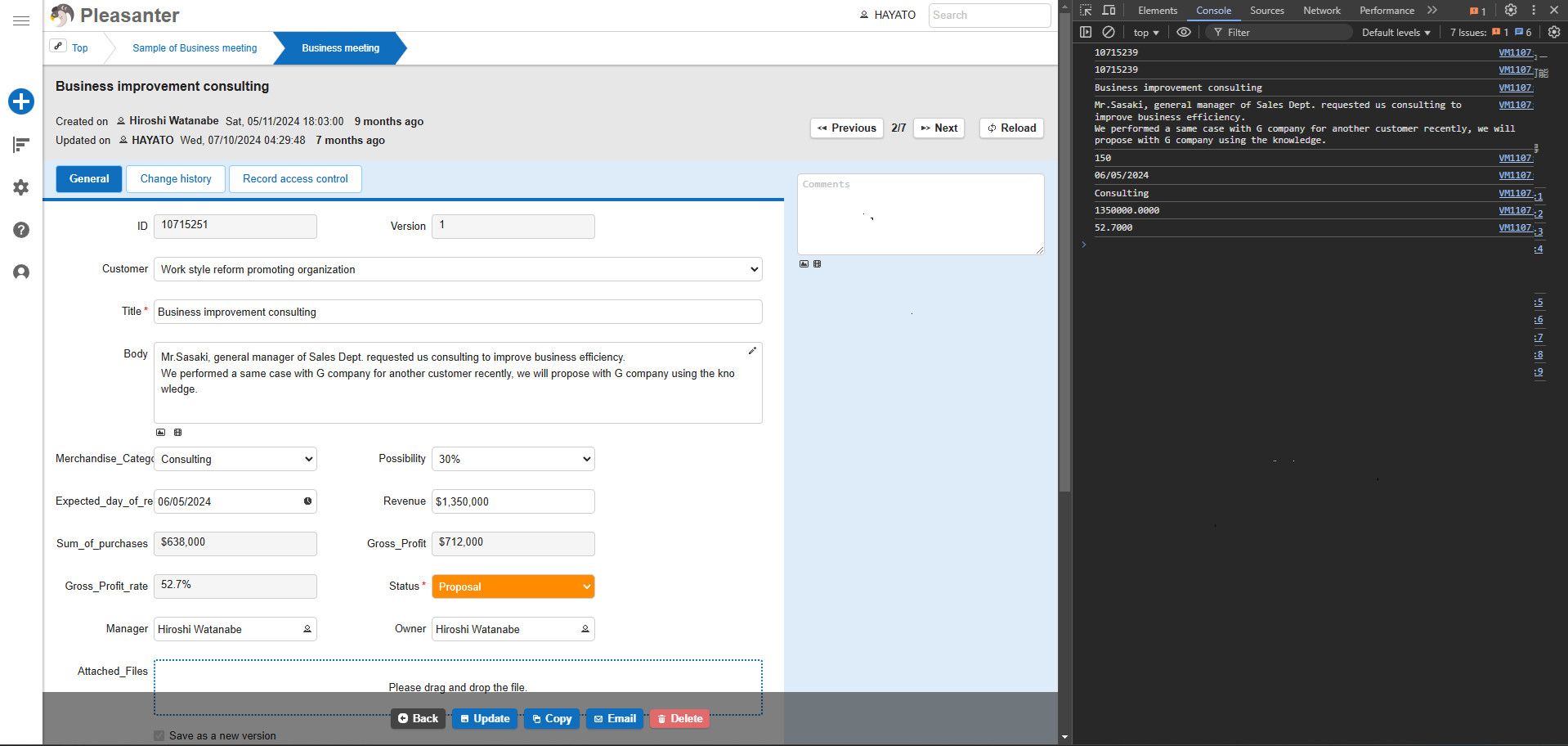This screenshot has width=1568, height=746.
Task: Click the top Search input field
Action: [989, 16]
